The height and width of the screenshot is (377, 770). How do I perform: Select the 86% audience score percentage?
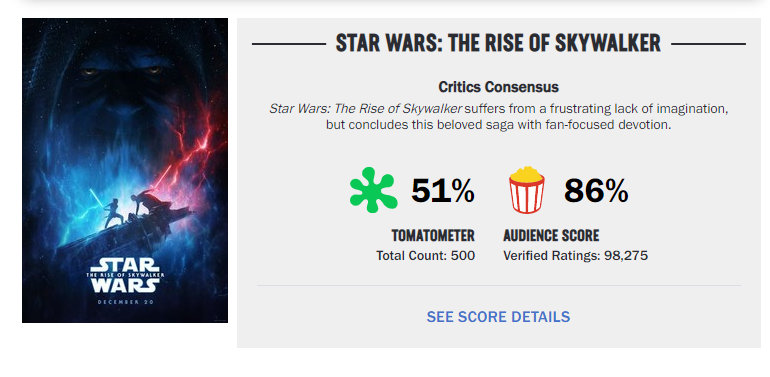[x=596, y=190]
